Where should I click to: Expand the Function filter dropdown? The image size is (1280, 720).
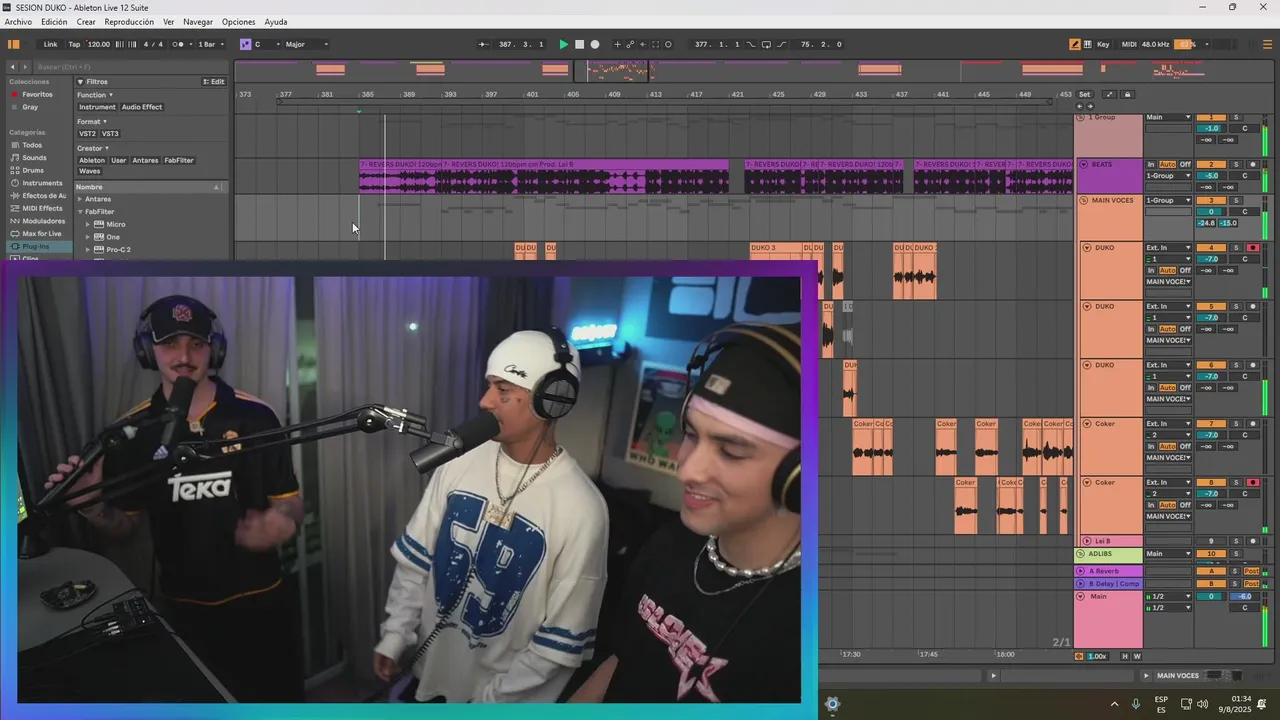[x=95, y=95]
